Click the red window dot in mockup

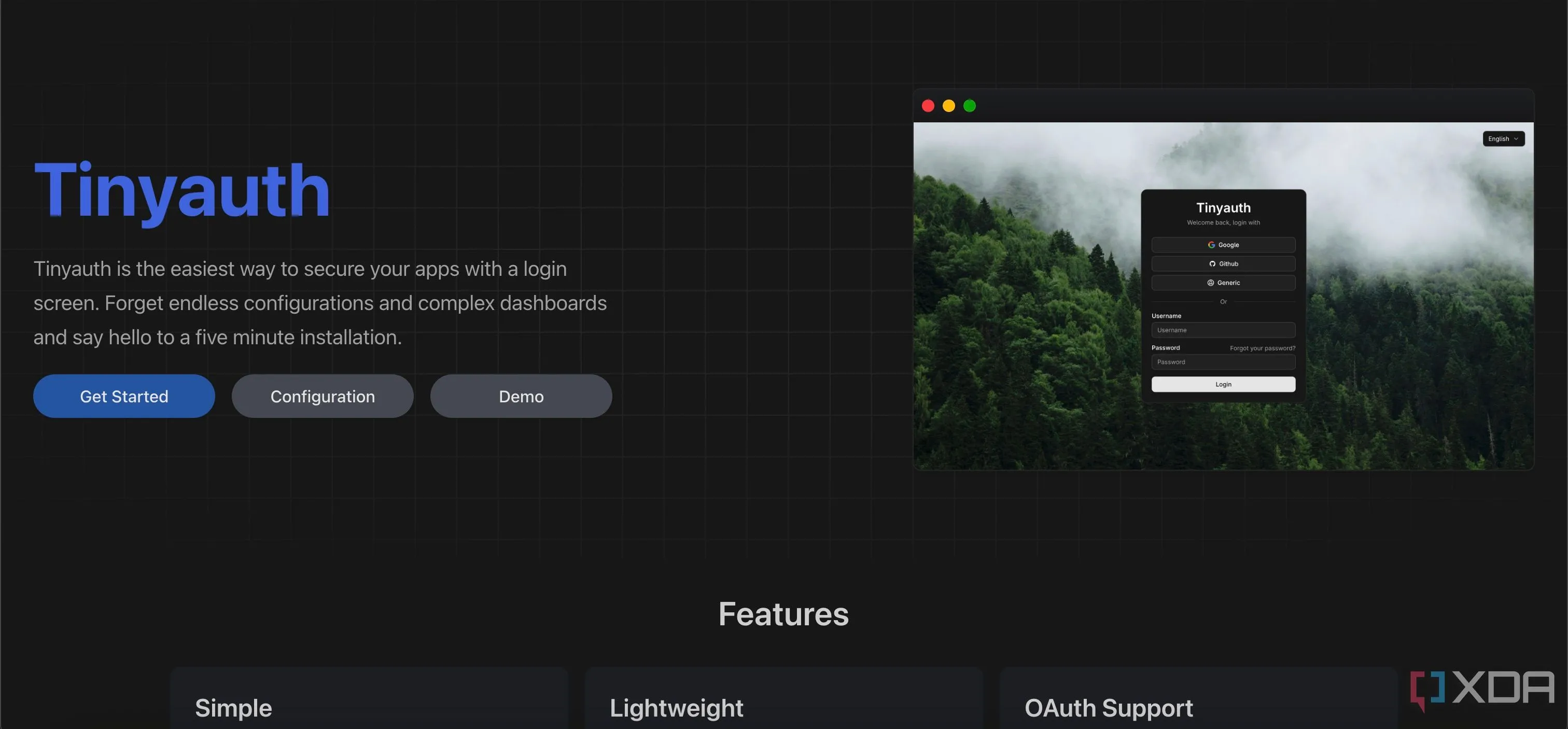928,106
